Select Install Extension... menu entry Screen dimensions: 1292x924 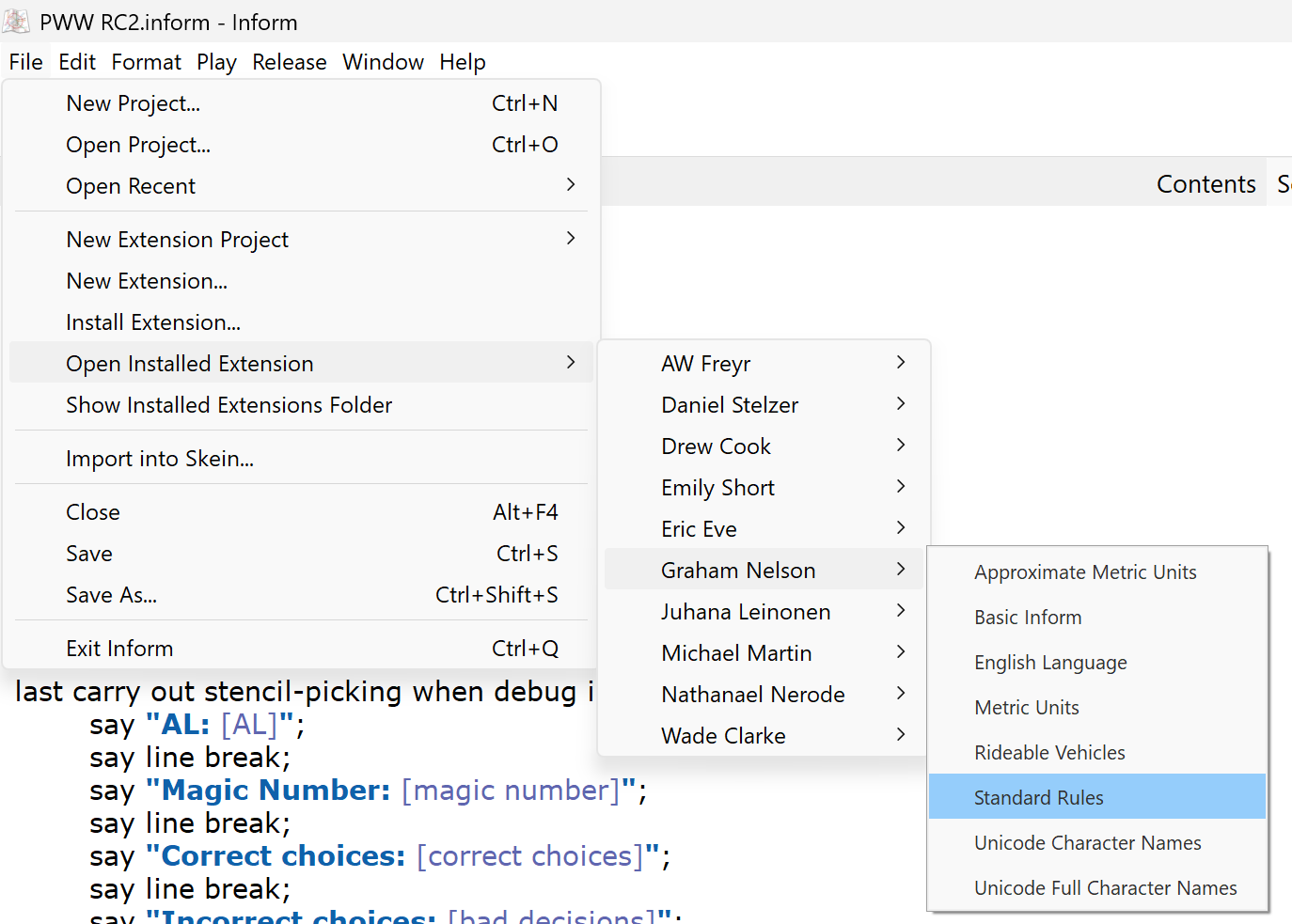(x=301, y=322)
